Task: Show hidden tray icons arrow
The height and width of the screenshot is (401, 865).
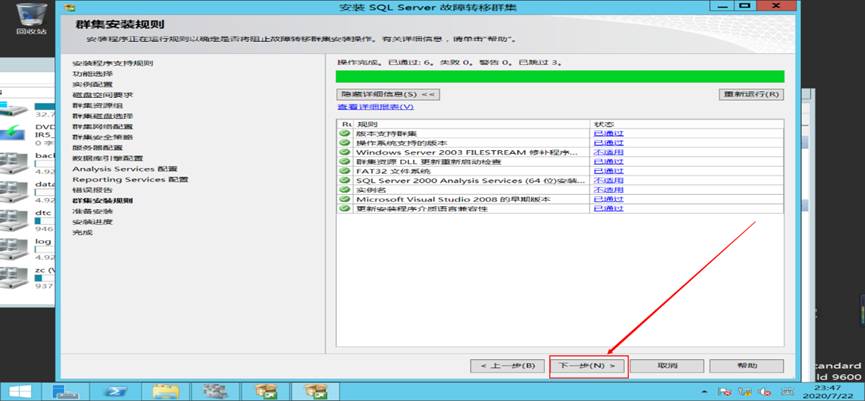Action: [706, 392]
